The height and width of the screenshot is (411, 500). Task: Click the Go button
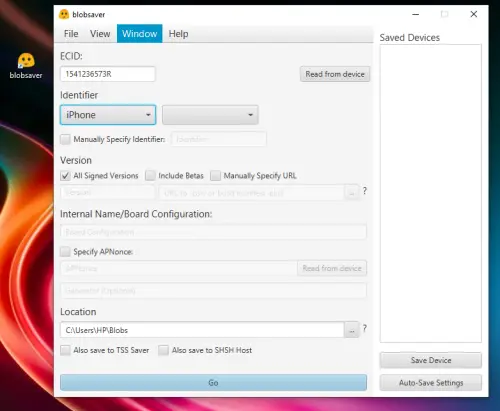coord(213,383)
